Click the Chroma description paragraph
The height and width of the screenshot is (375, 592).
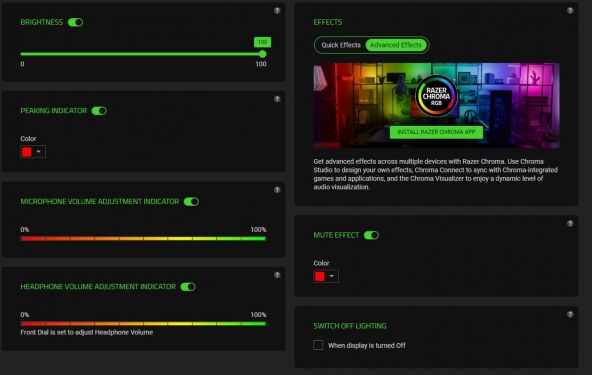(435, 174)
